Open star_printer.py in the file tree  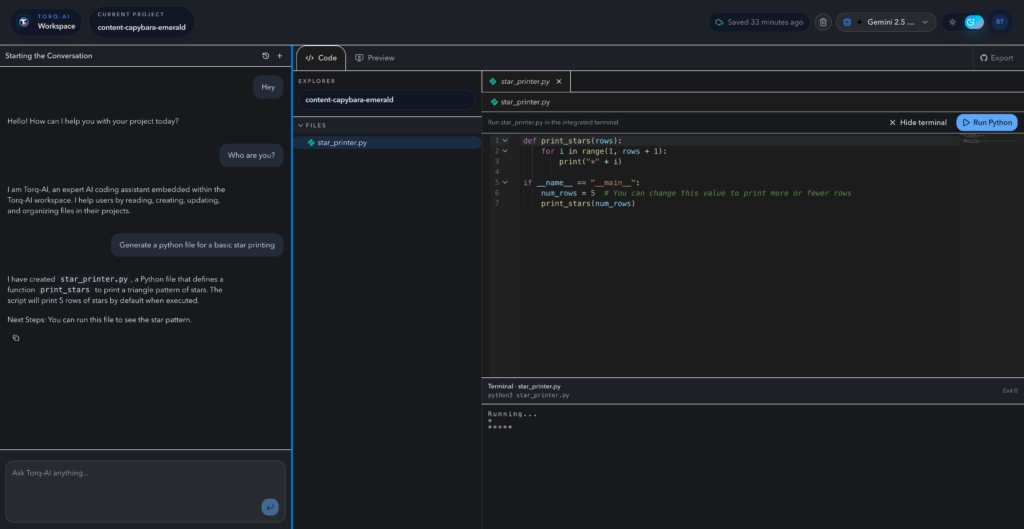click(x=387, y=142)
